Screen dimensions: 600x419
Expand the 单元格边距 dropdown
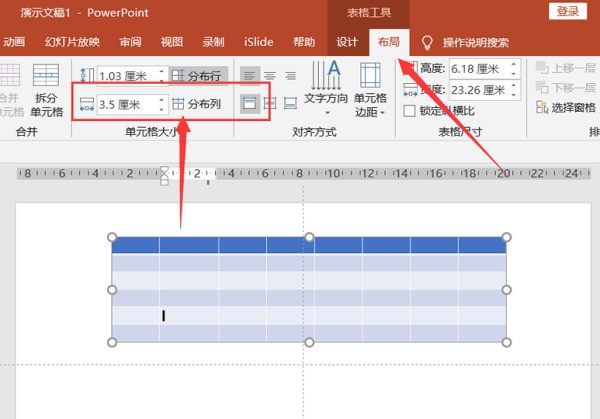[370, 90]
